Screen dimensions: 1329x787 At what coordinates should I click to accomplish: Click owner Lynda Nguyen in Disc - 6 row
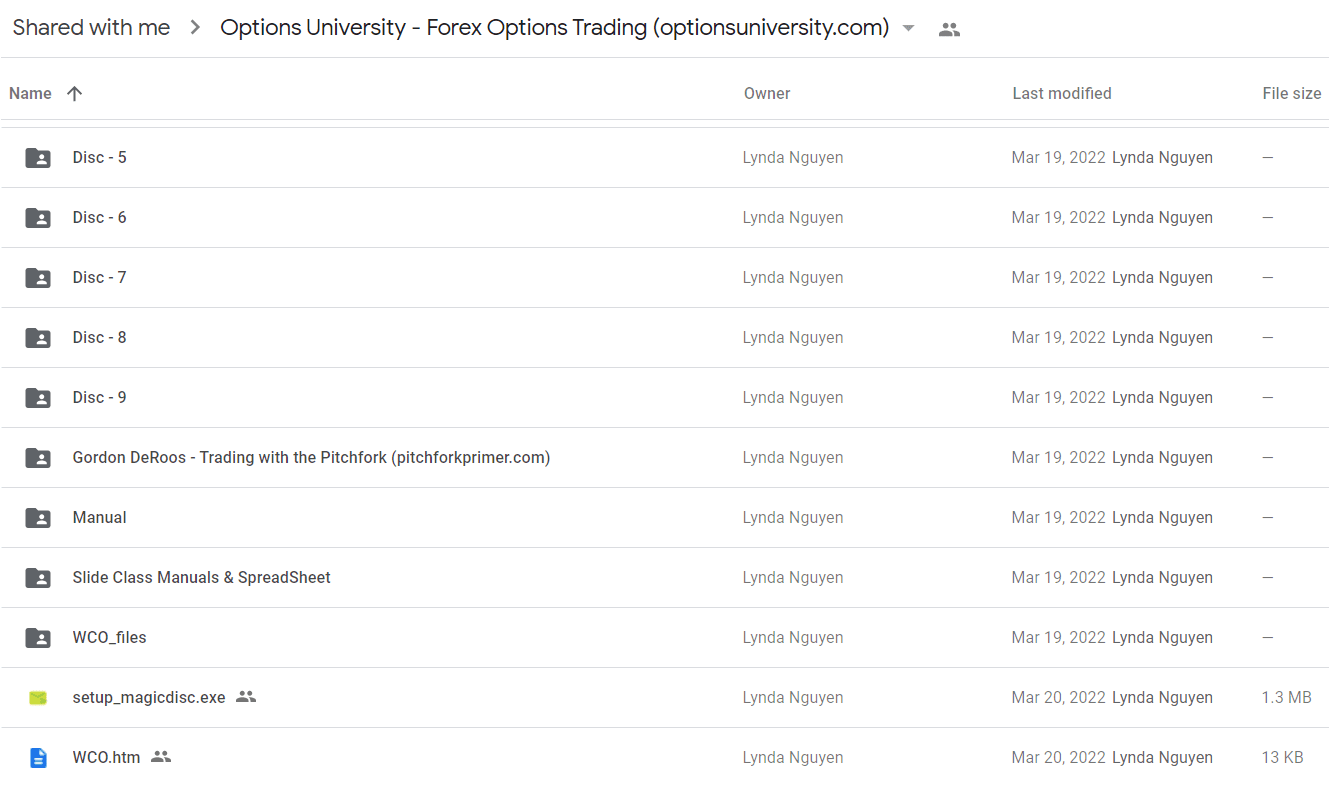[x=793, y=217]
